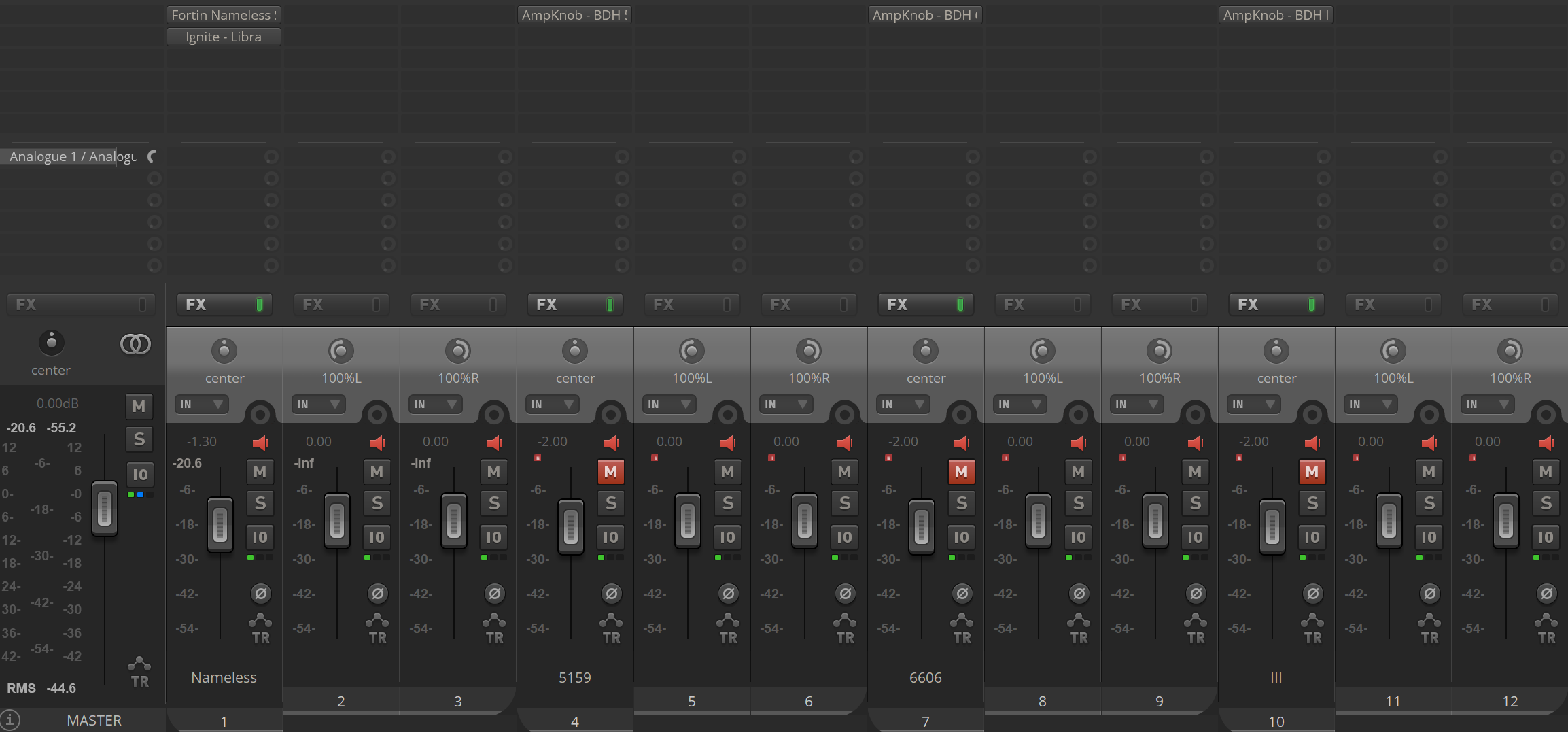Click the volume fader on track 8

coord(1039,521)
